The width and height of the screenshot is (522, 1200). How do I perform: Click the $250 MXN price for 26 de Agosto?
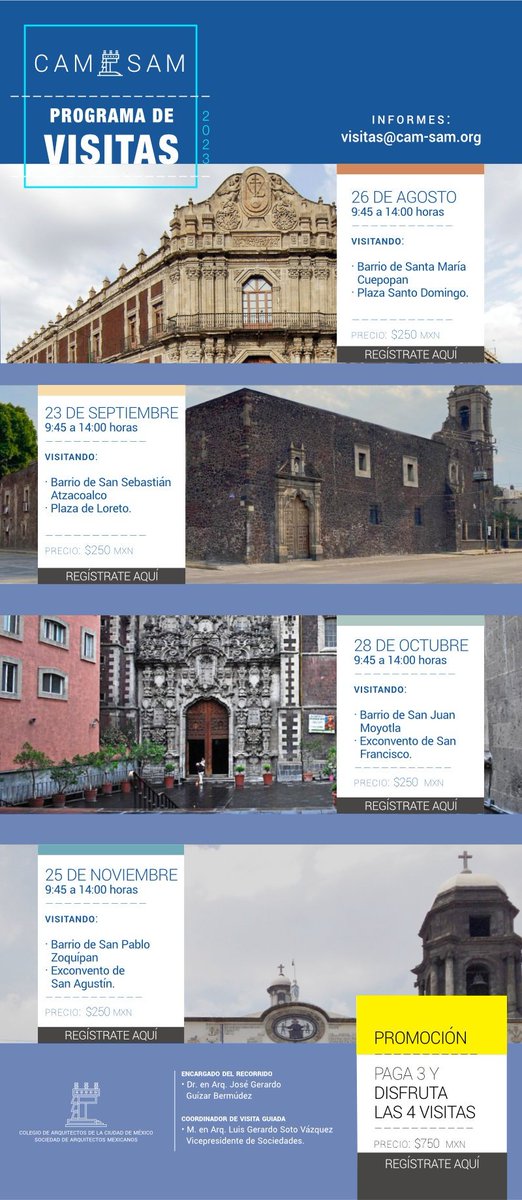(396, 335)
